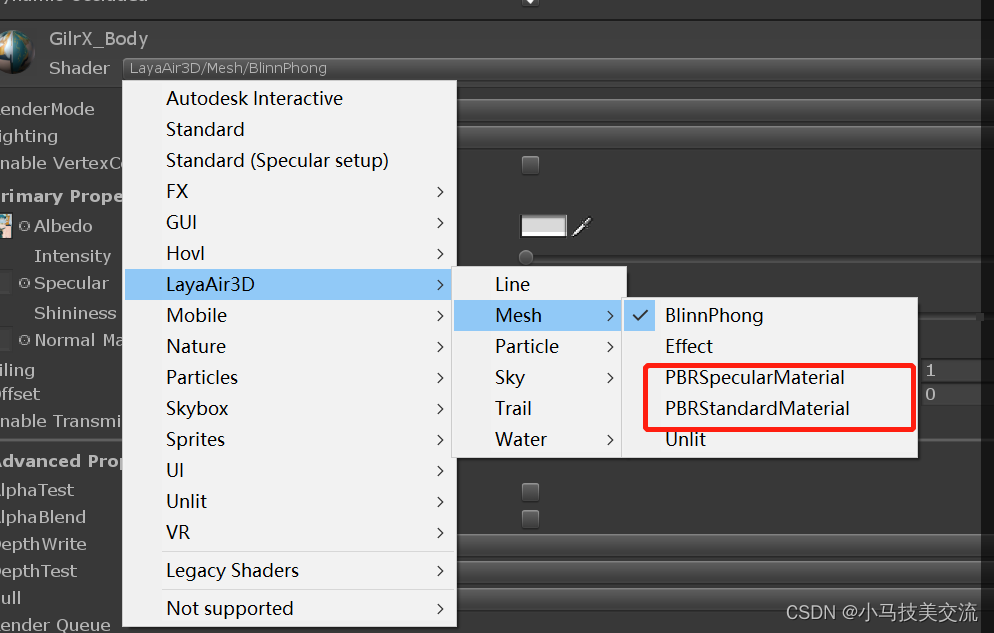Open the Sky submenu
Viewport: 994px width, 633px height.
pyautogui.click(x=539, y=378)
